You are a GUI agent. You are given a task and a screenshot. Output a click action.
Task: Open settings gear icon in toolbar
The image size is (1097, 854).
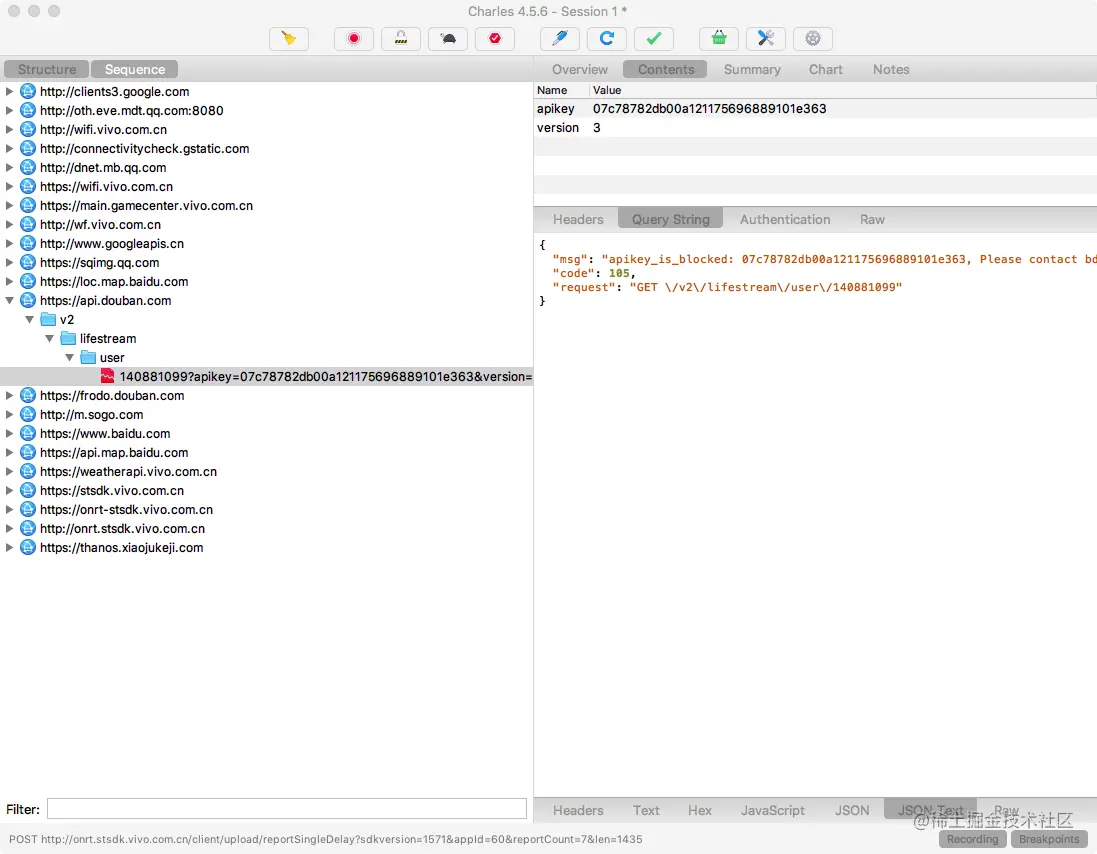tap(812, 38)
